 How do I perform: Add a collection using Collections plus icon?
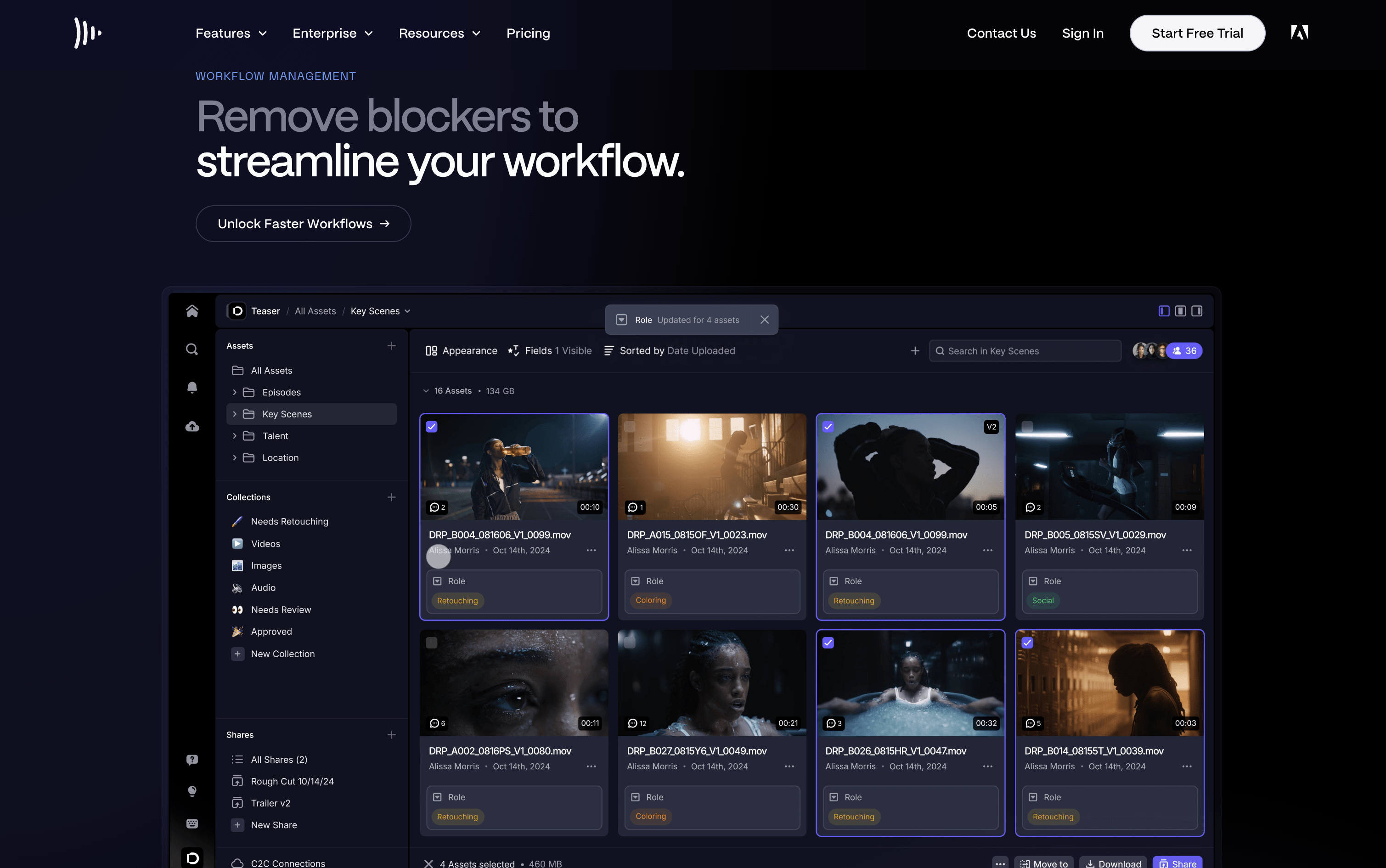(x=391, y=497)
